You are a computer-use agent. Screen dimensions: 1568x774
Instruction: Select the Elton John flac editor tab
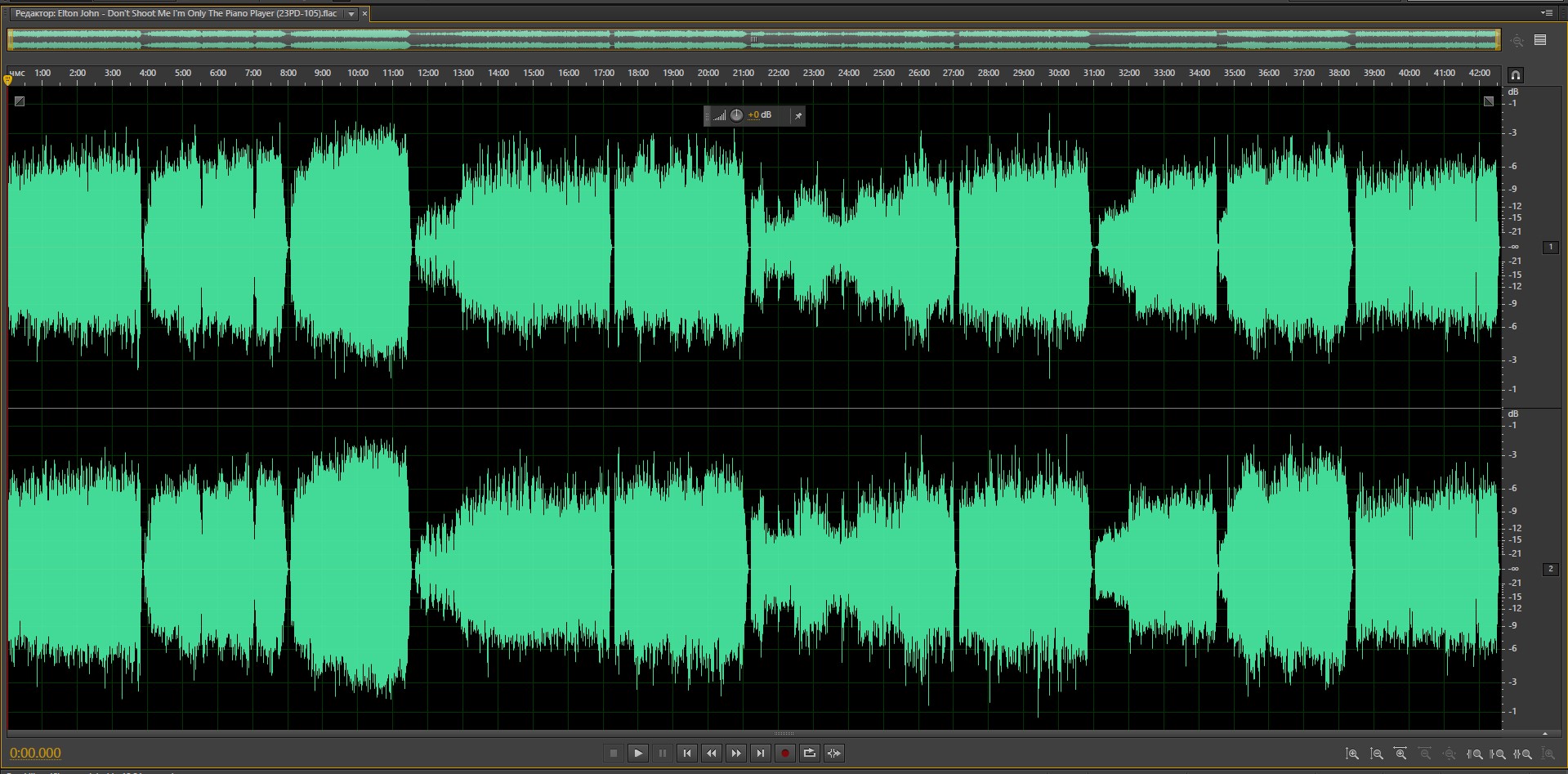(176, 14)
